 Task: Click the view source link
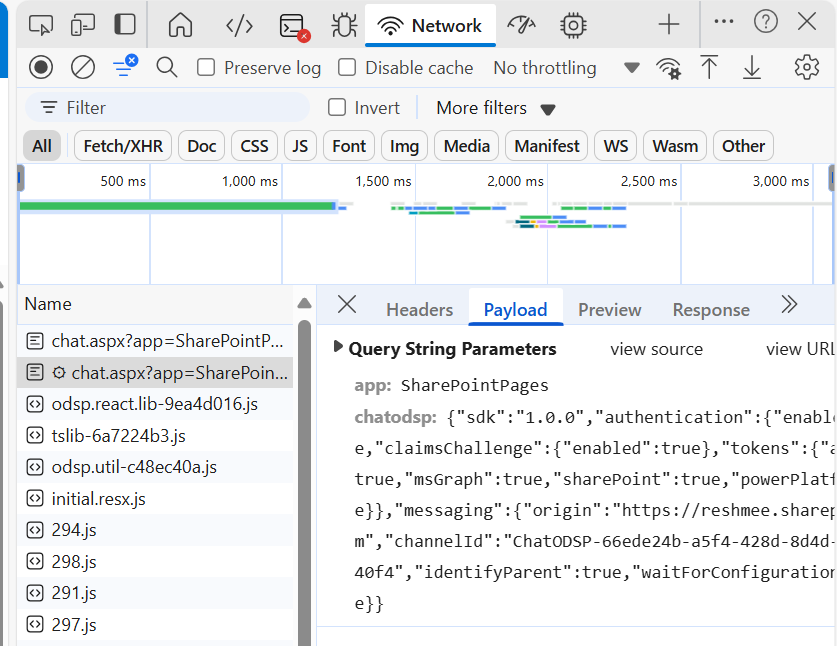(659, 348)
